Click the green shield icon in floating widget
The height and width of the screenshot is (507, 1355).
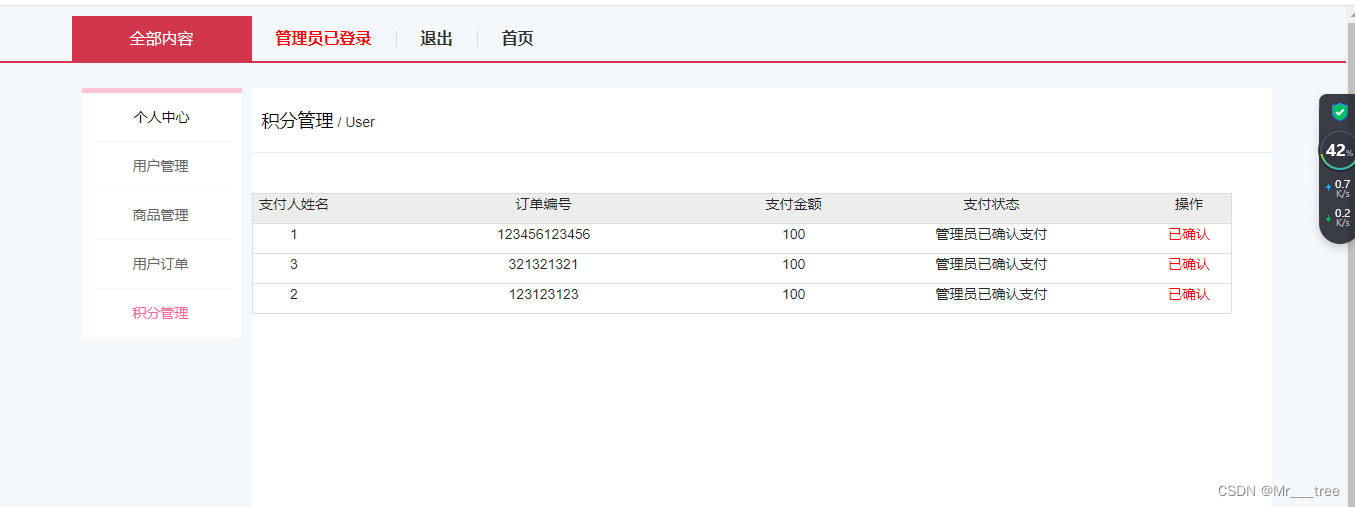coord(1340,112)
